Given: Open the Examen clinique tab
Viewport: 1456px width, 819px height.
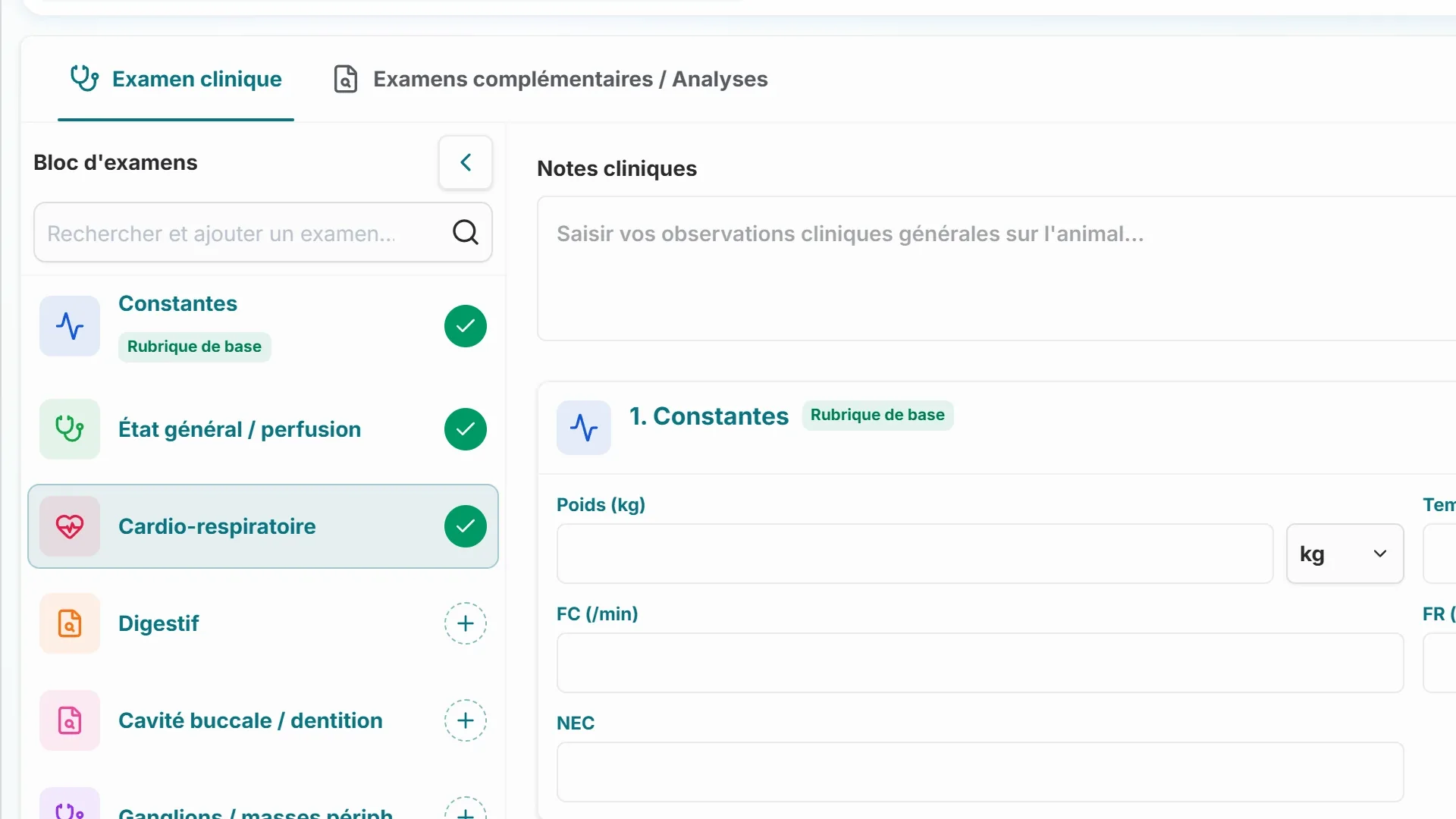Looking at the screenshot, I should (x=176, y=79).
